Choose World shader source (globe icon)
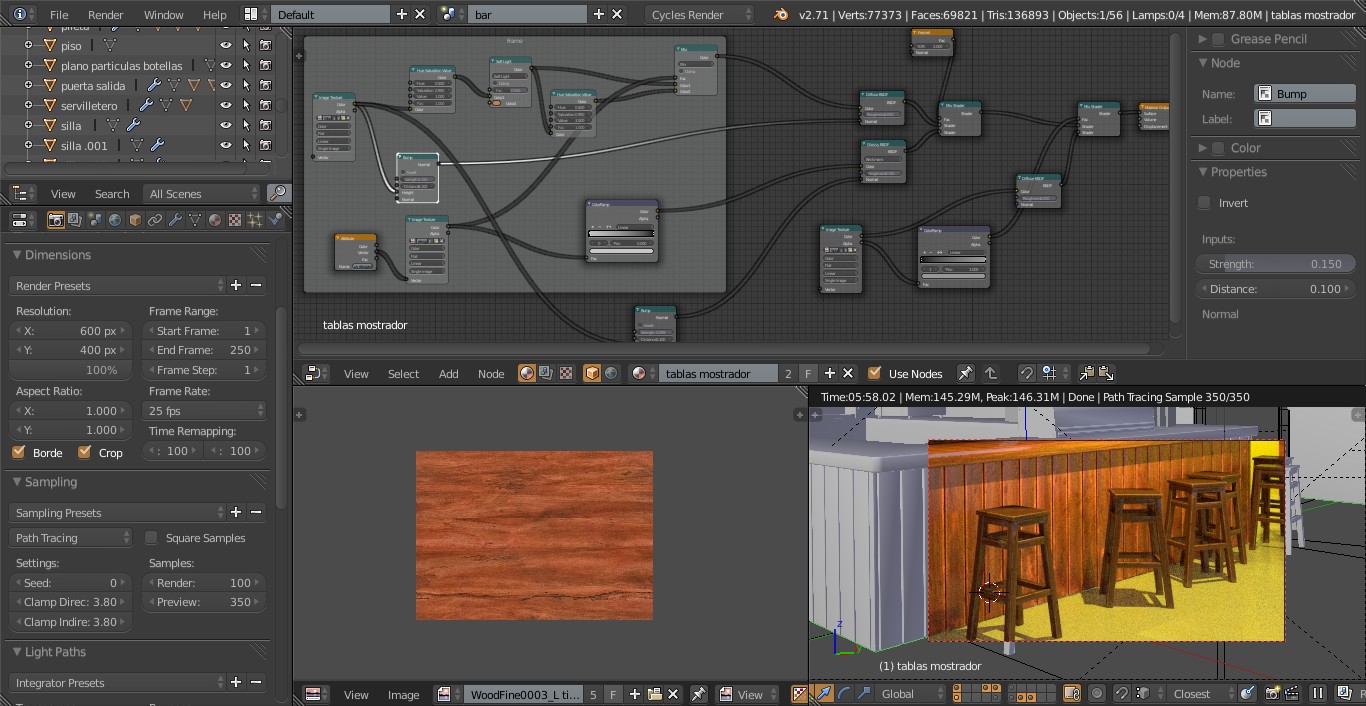1366x706 pixels. (x=611, y=373)
